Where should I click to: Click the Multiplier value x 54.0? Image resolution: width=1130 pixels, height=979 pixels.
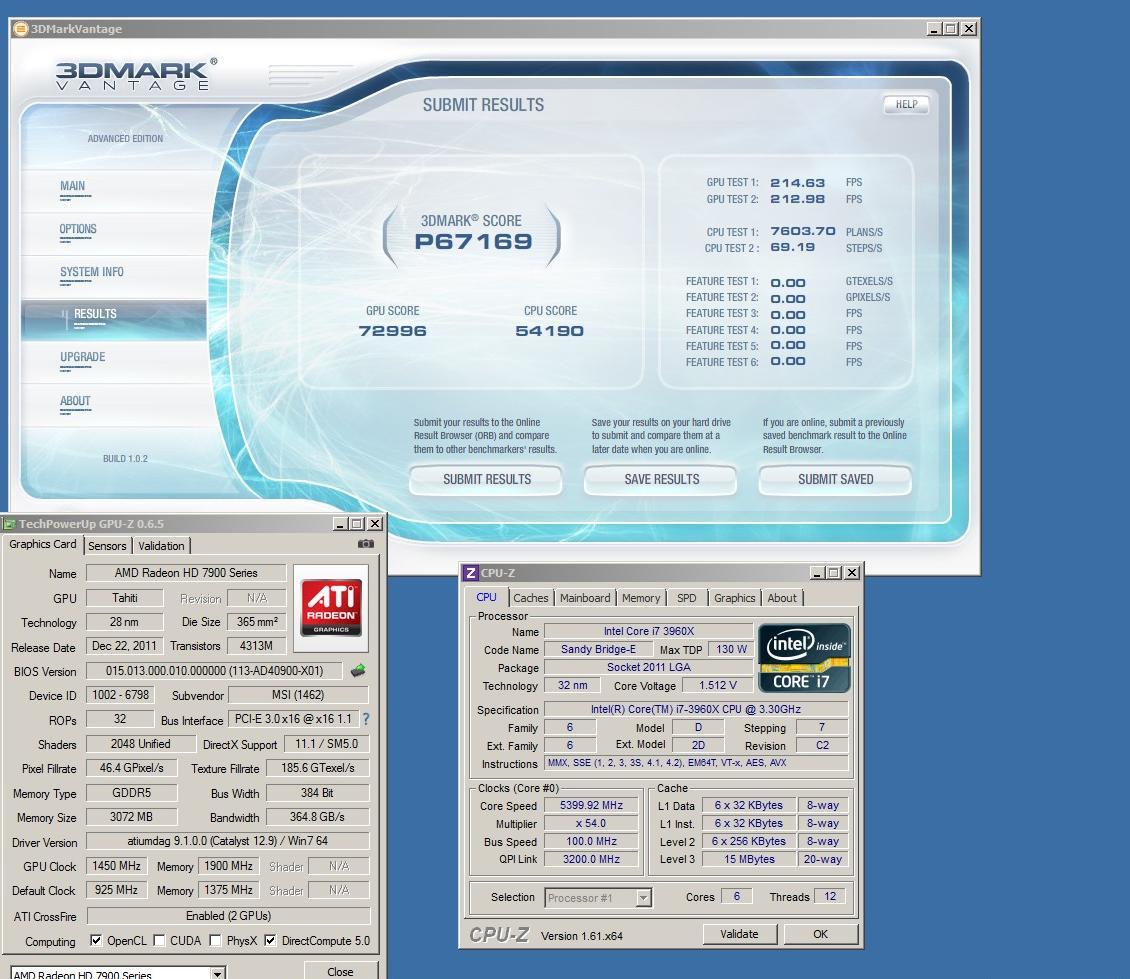coord(591,823)
